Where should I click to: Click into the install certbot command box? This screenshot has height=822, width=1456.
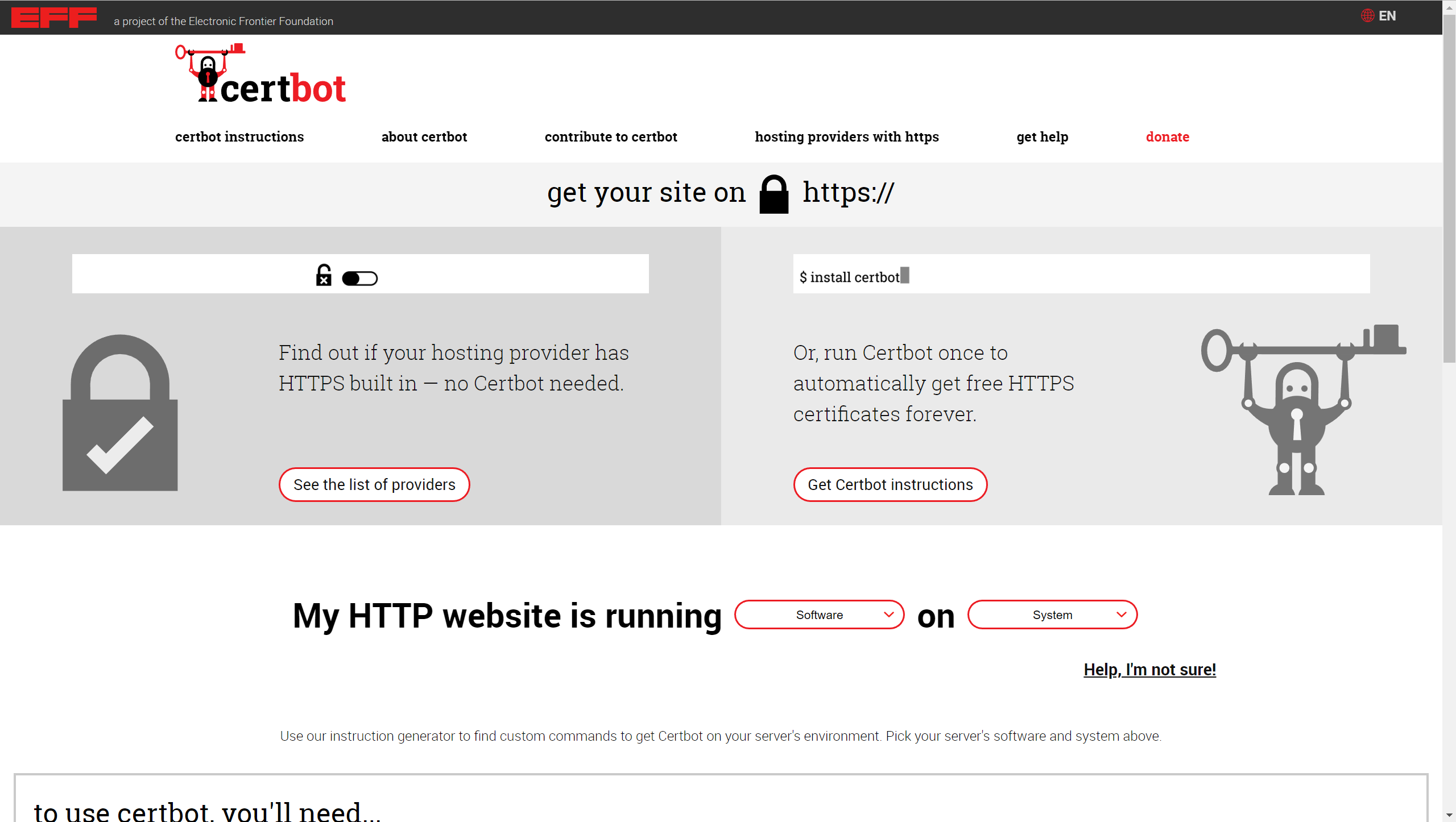pos(1081,274)
